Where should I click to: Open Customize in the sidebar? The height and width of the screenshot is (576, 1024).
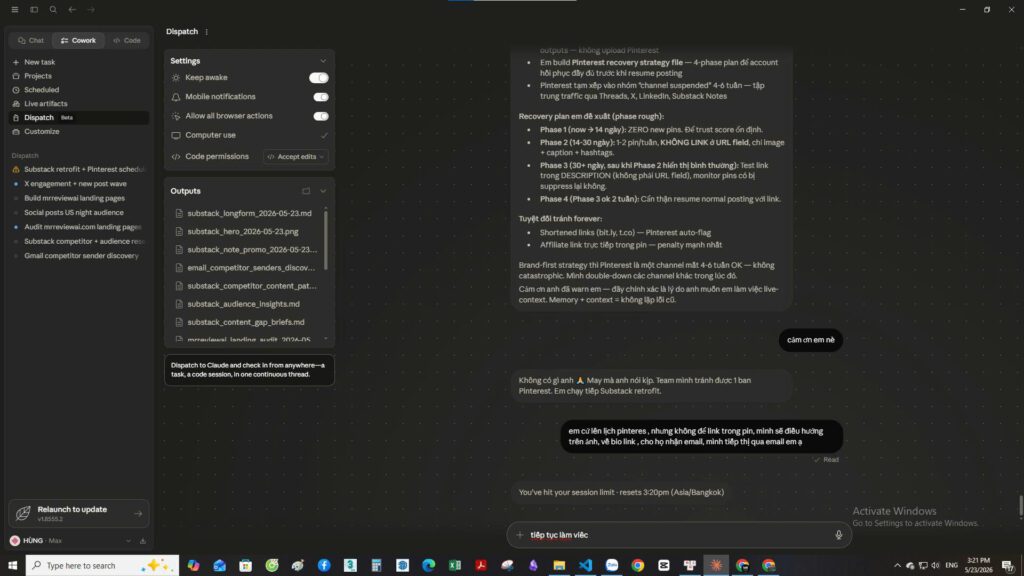78,131
